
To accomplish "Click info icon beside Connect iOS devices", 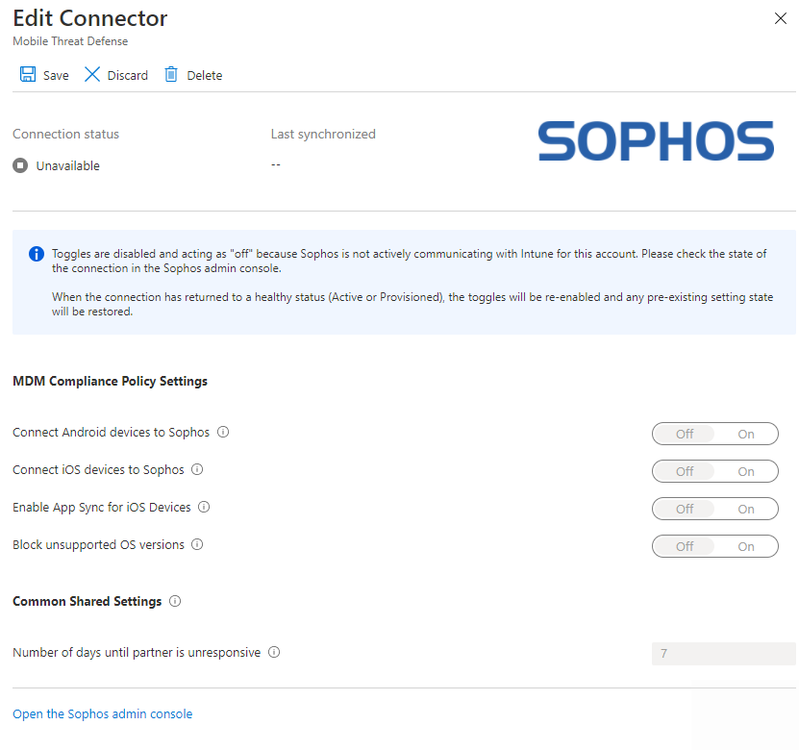I will coord(197,470).
